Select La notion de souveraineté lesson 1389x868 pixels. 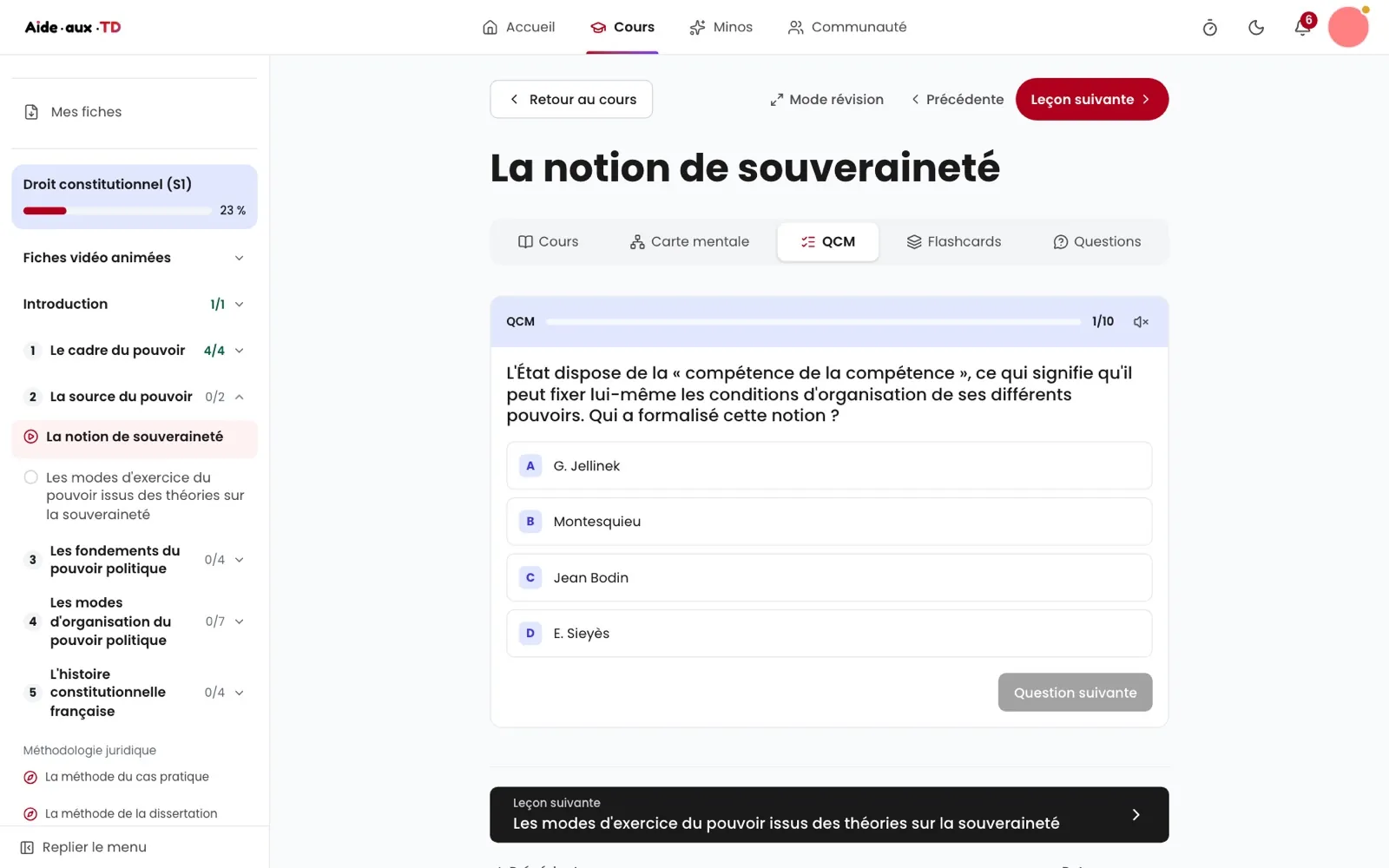(x=135, y=437)
